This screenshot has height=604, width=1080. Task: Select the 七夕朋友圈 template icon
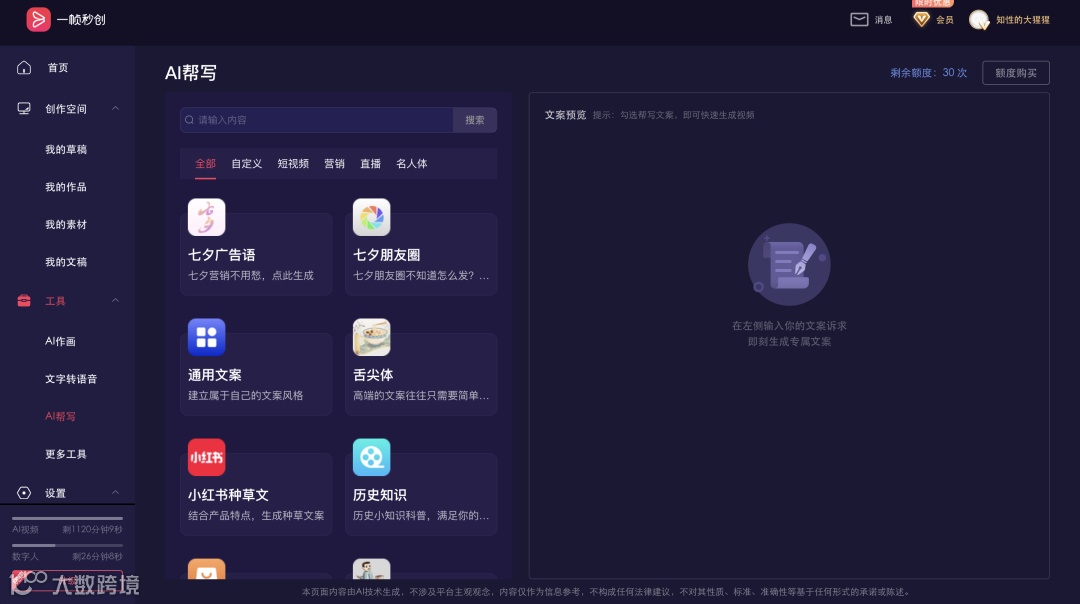point(371,217)
